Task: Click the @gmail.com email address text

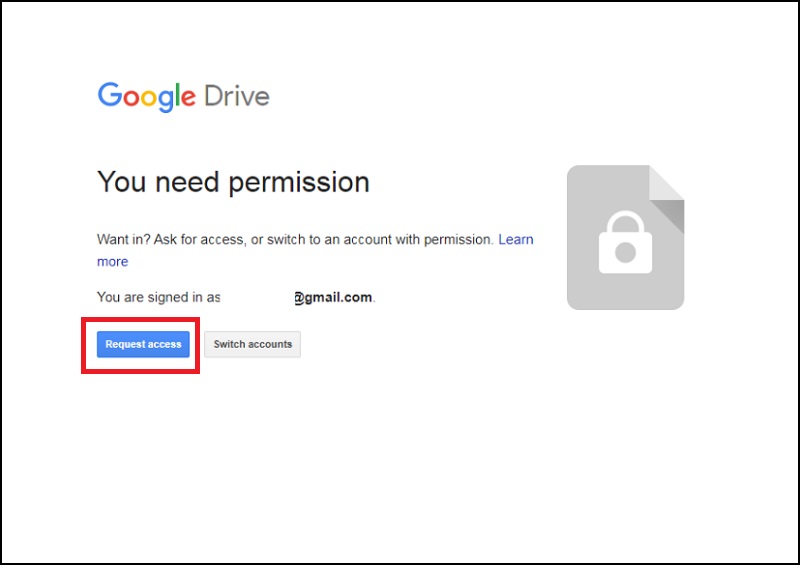Action: tap(333, 297)
